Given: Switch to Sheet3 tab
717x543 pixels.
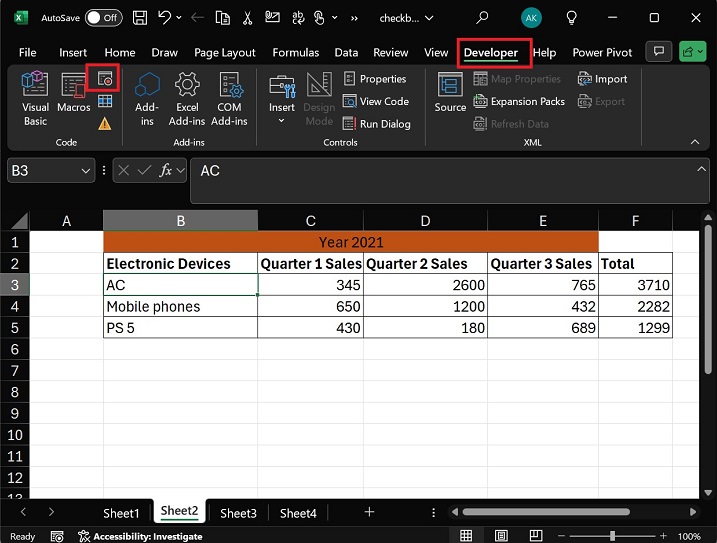Looking at the screenshot, I should 238,513.
